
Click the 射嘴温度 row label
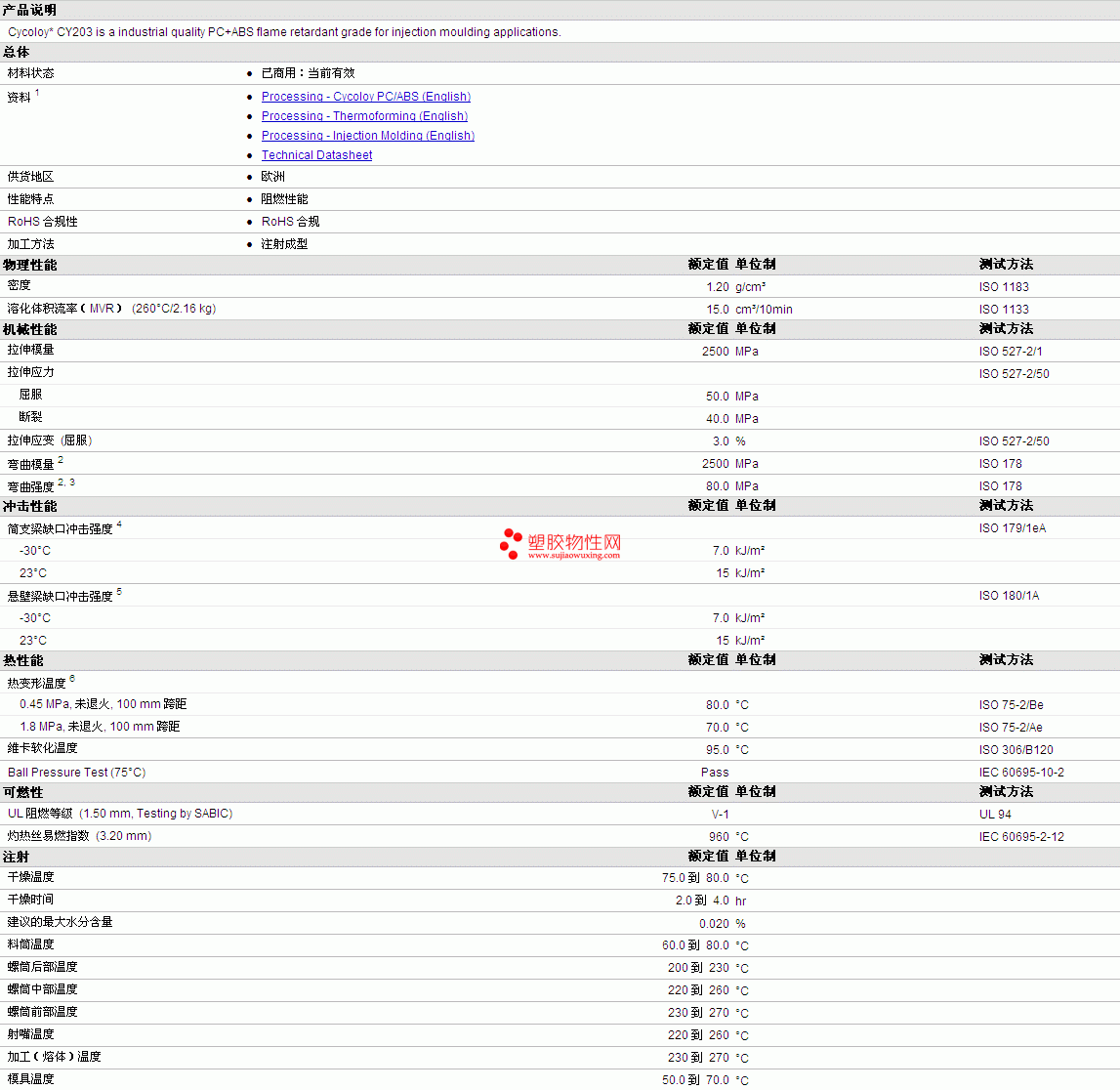click(30, 1034)
